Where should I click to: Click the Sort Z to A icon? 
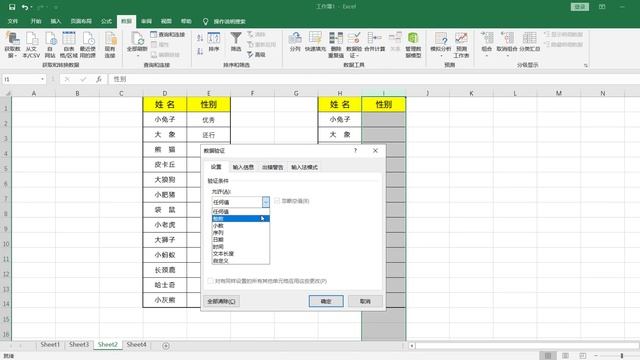tap(200, 51)
